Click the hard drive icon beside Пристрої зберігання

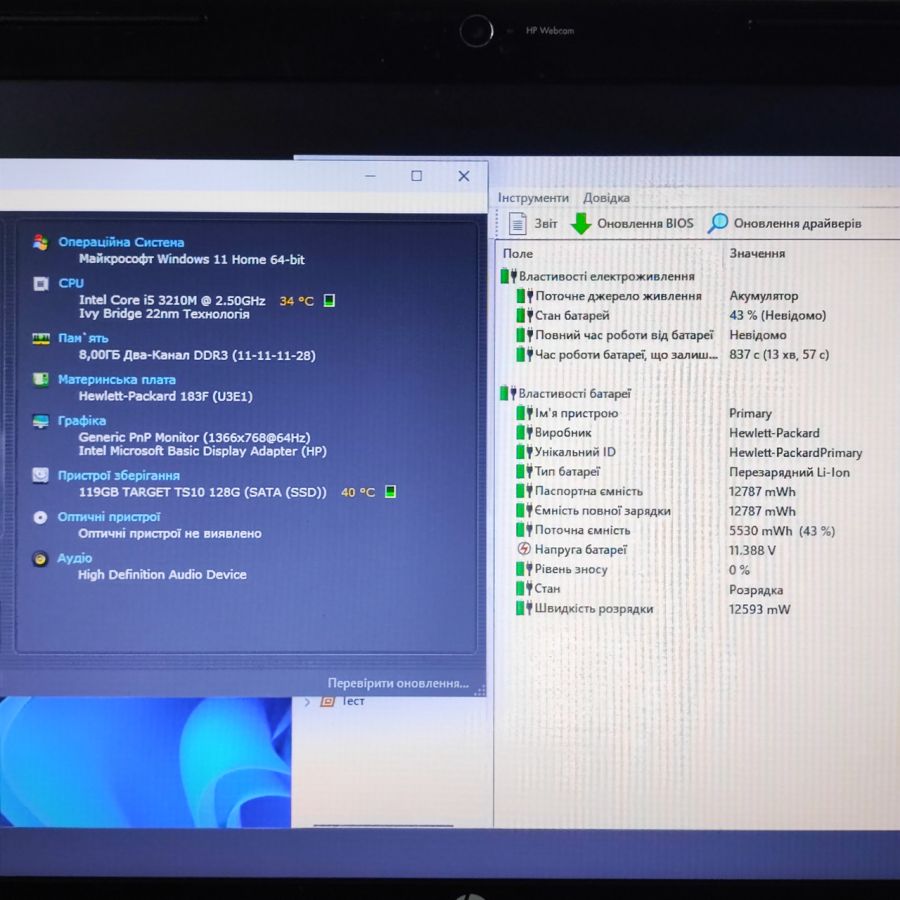tap(40, 475)
